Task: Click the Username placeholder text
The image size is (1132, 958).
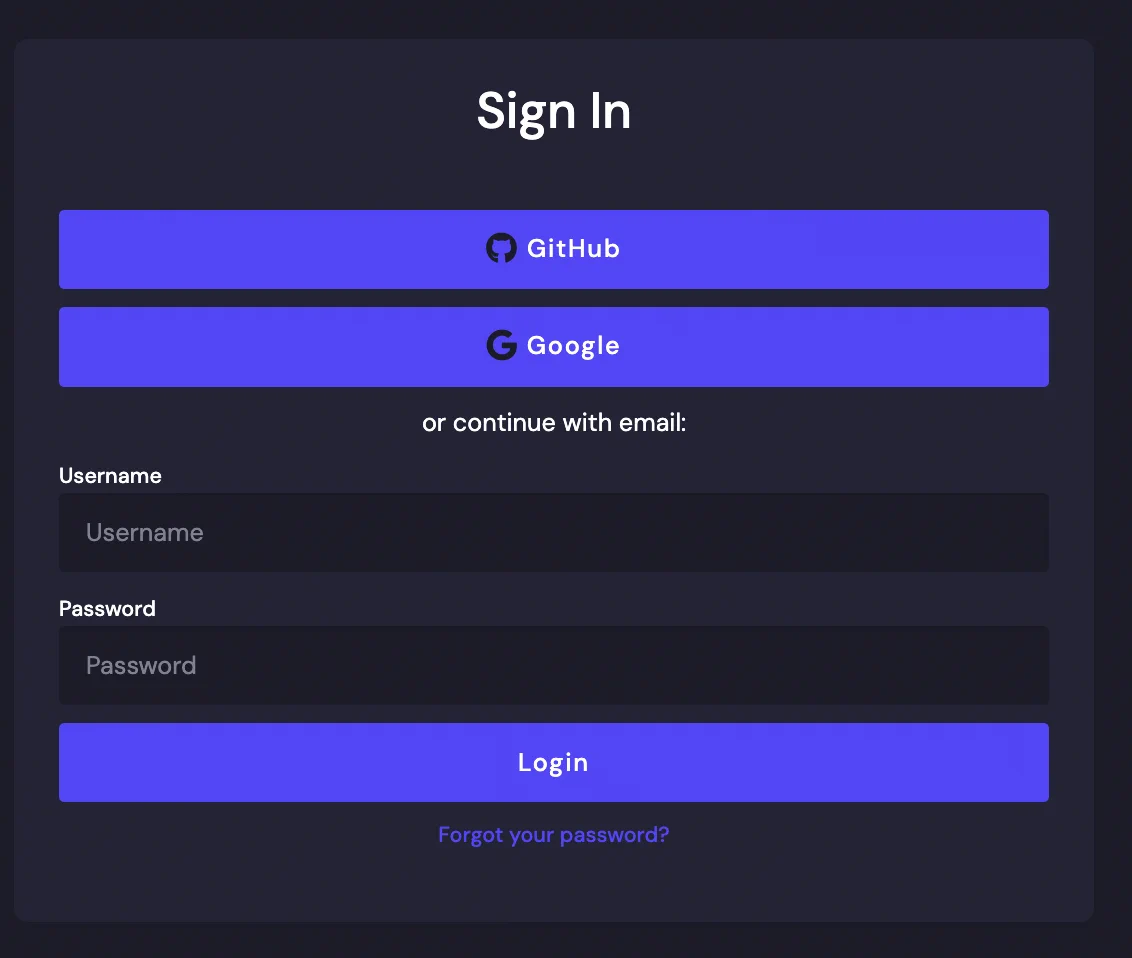Action: (145, 533)
